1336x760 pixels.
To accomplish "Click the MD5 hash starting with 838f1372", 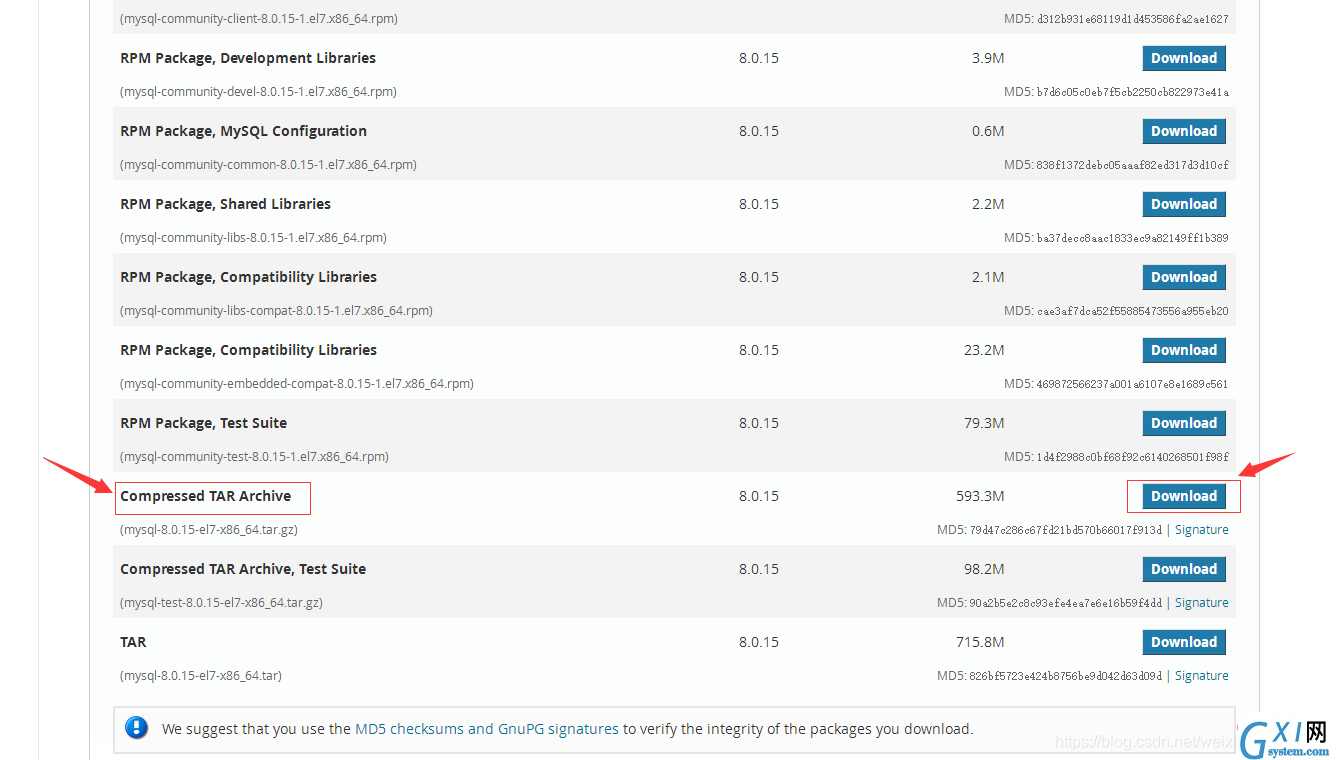I will [x=1134, y=165].
